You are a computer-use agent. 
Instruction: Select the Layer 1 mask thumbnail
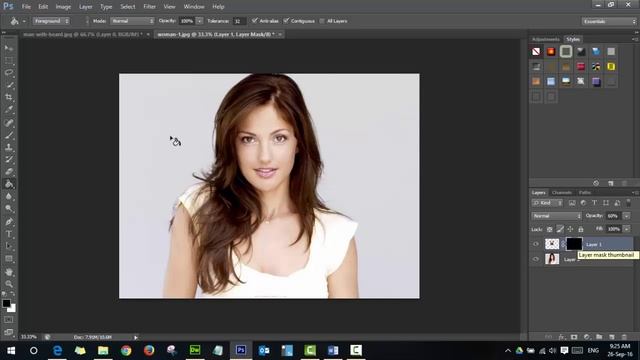pyautogui.click(x=573, y=244)
